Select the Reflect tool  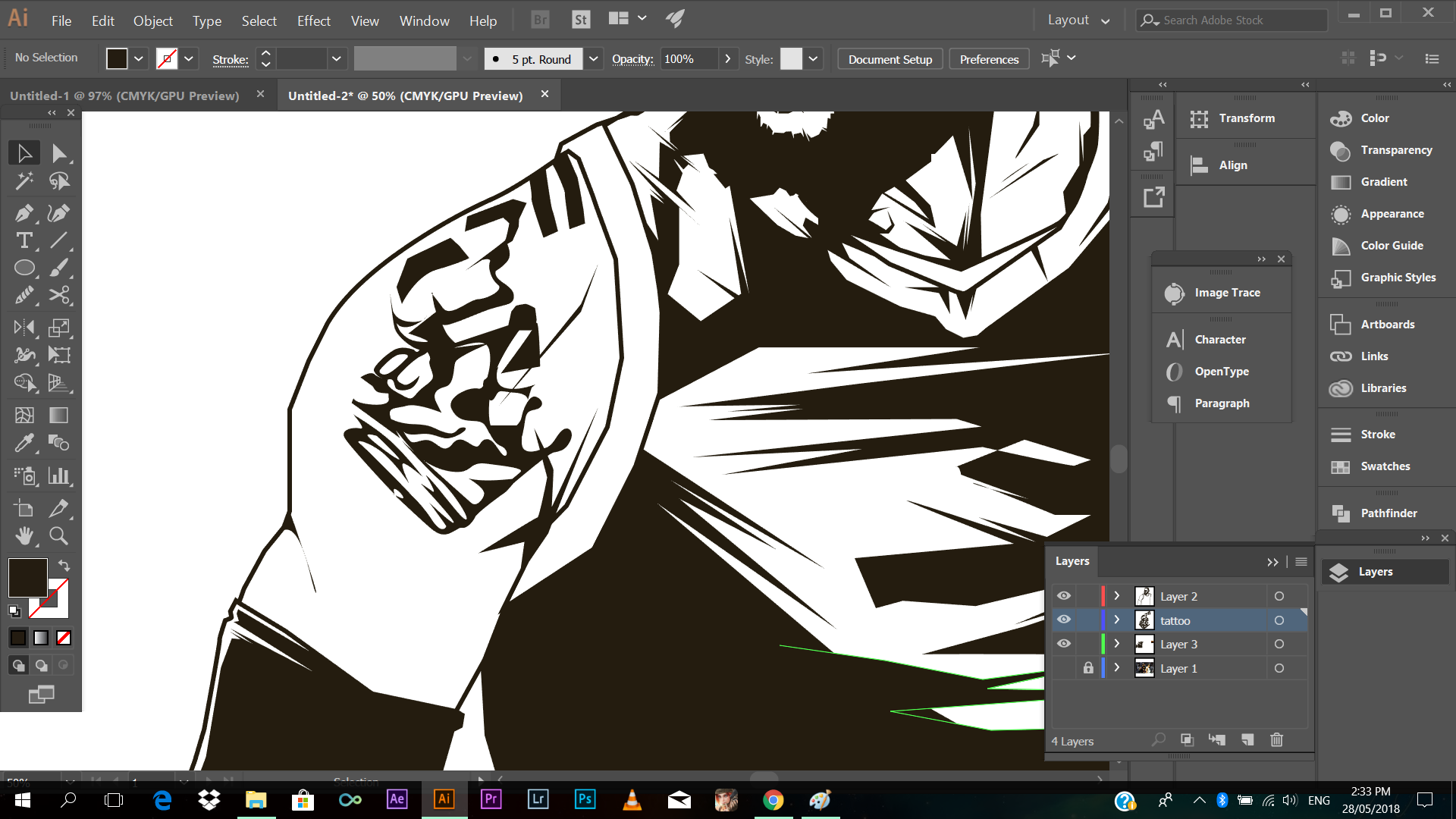click(x=24, y=328)
